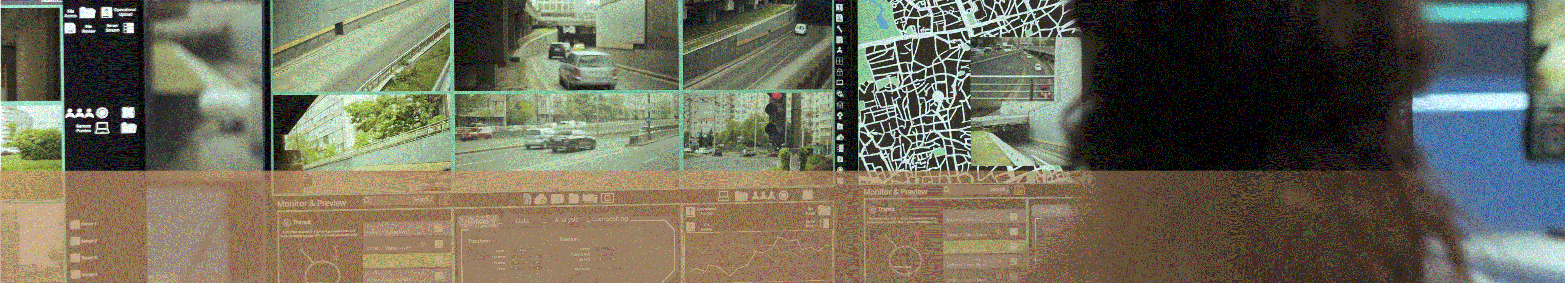Toggle the Server 3 checkbox
This screenshot has width=1568, height=283.
click(75, 258)
